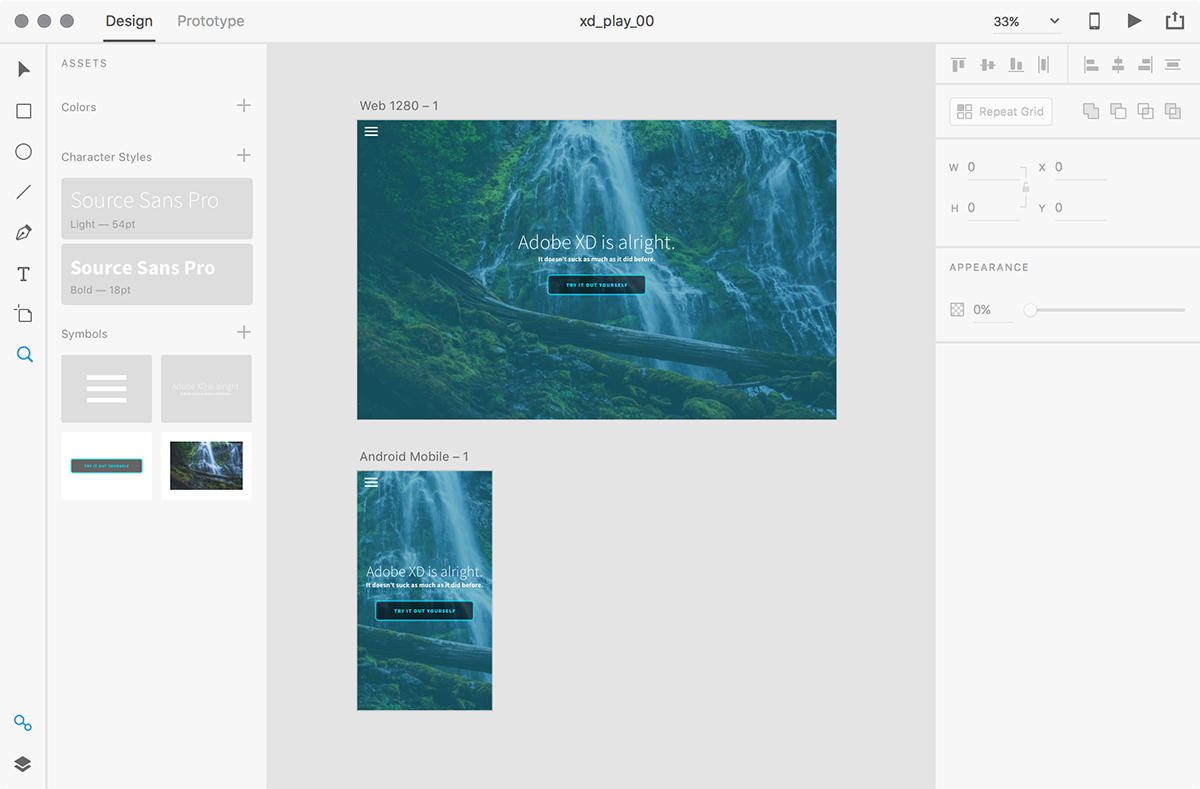Click the desktop preview play button
The width and height of the screenshot is (1200, 789).
point(1134,21)
